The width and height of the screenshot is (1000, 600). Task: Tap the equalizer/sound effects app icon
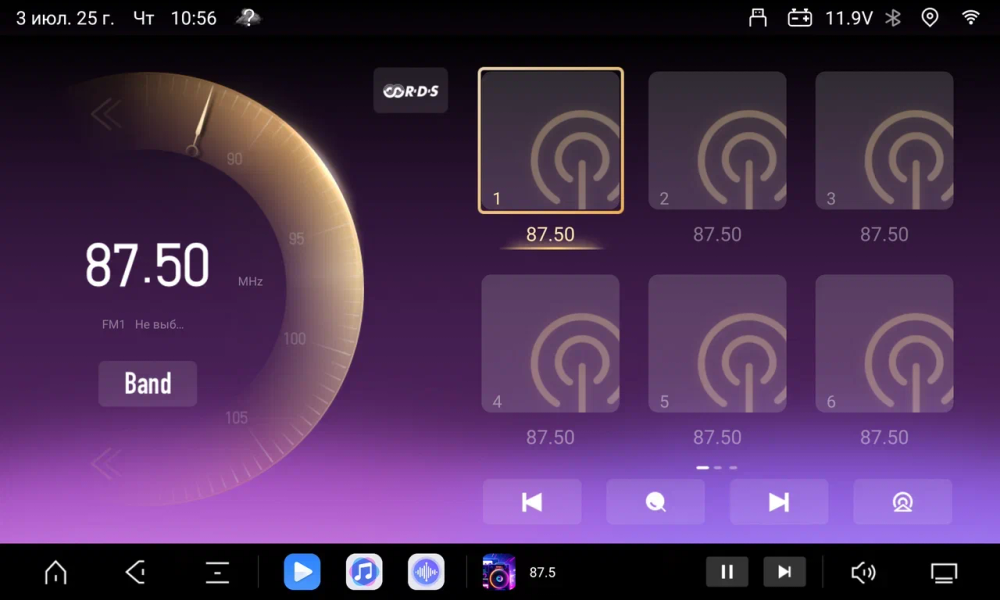pyautogui.click(x=425, y=572)
